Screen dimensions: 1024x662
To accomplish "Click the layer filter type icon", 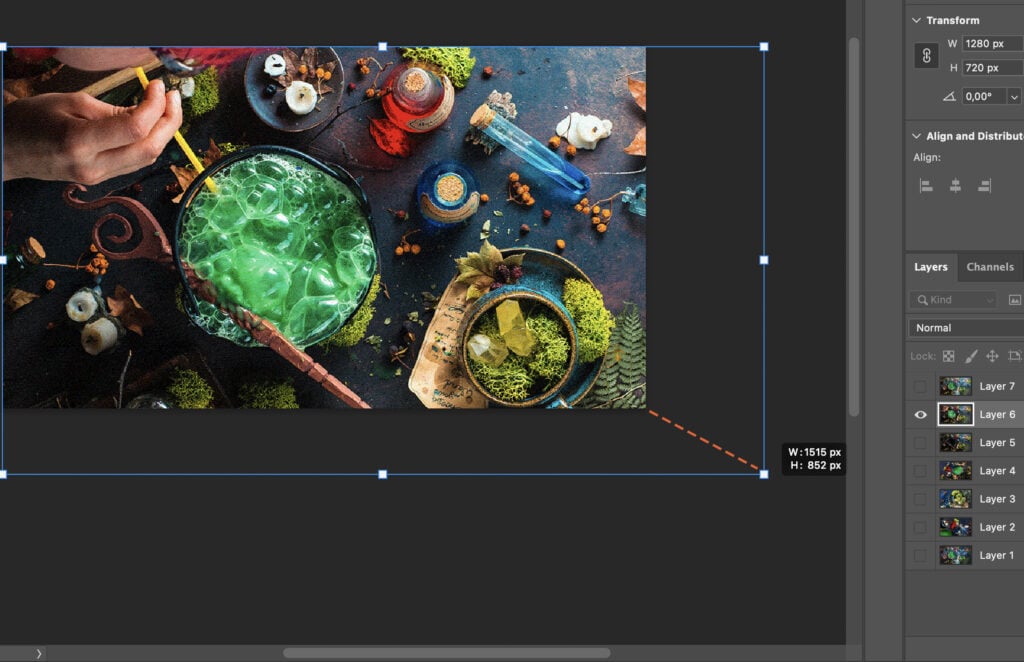I will coord(1017,299).
